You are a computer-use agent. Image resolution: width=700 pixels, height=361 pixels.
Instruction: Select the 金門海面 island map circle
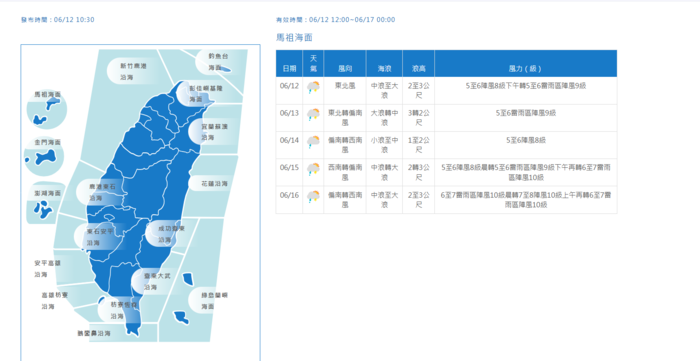coord(44,156)
